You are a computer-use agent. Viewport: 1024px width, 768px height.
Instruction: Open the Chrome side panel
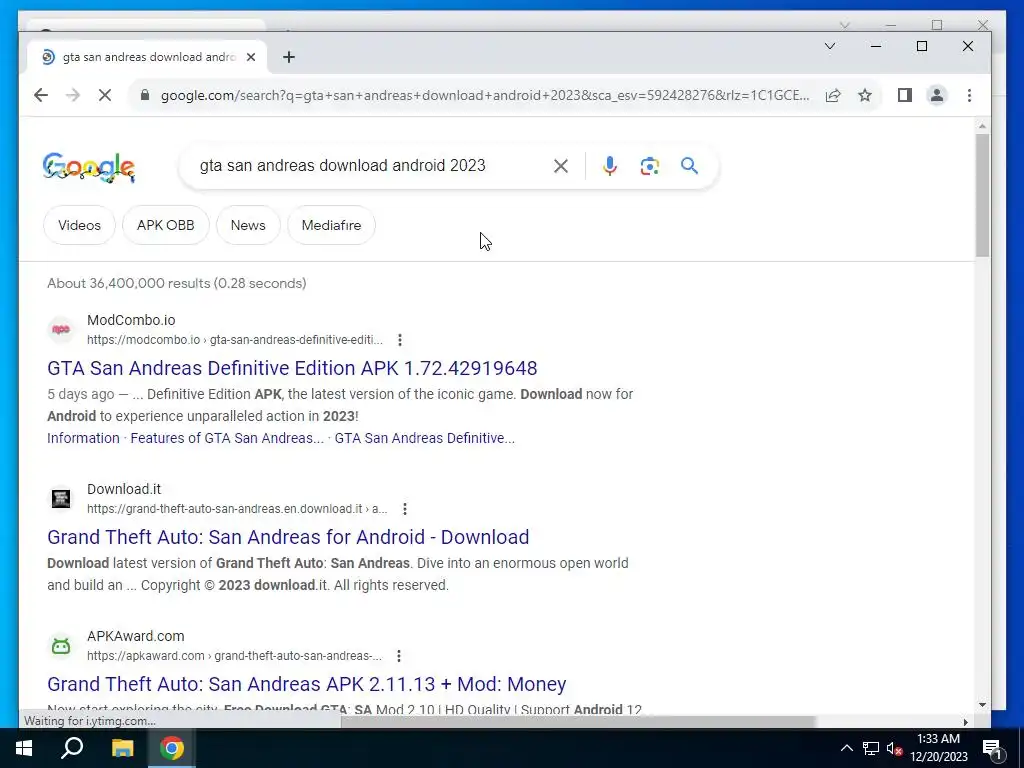(904, 95)
